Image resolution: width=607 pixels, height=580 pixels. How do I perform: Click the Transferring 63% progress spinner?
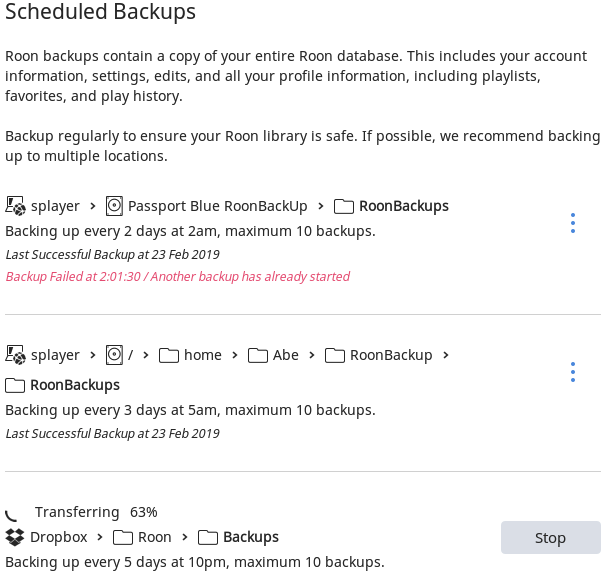tap(11, 515)
